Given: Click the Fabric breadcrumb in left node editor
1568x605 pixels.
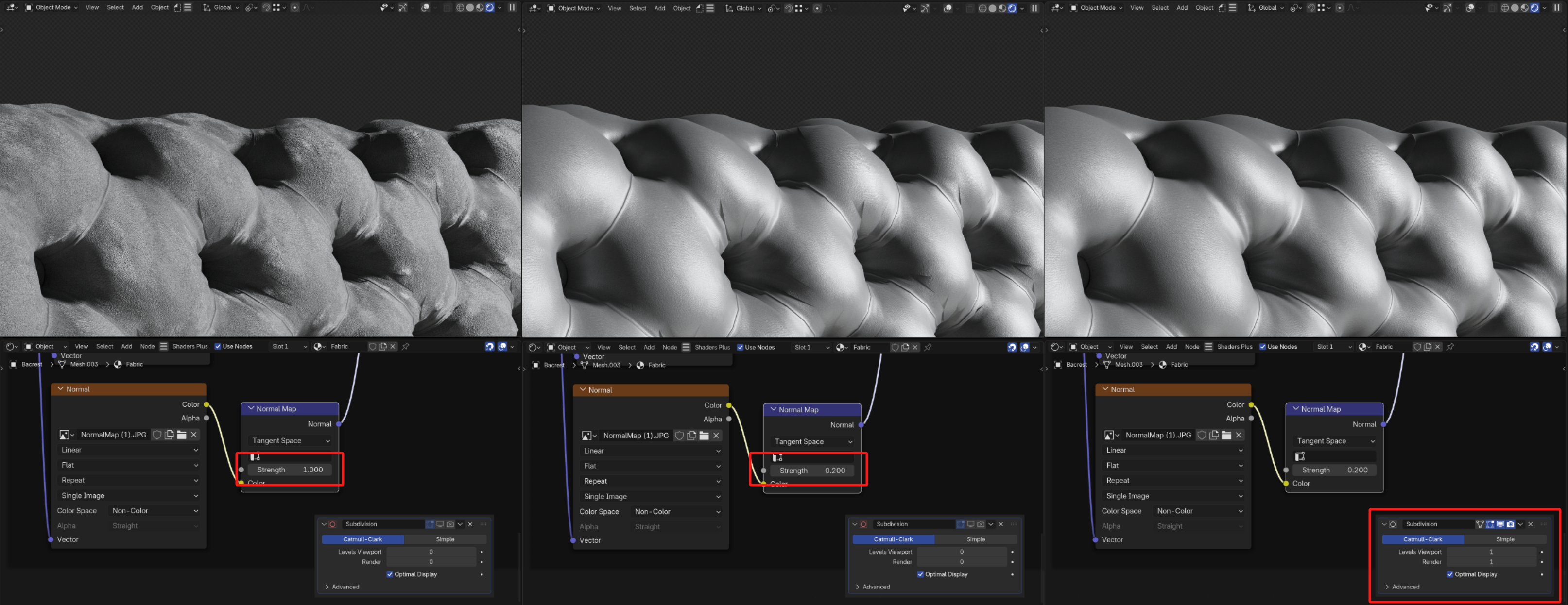Looking at the screenshot, I should 134,364.
